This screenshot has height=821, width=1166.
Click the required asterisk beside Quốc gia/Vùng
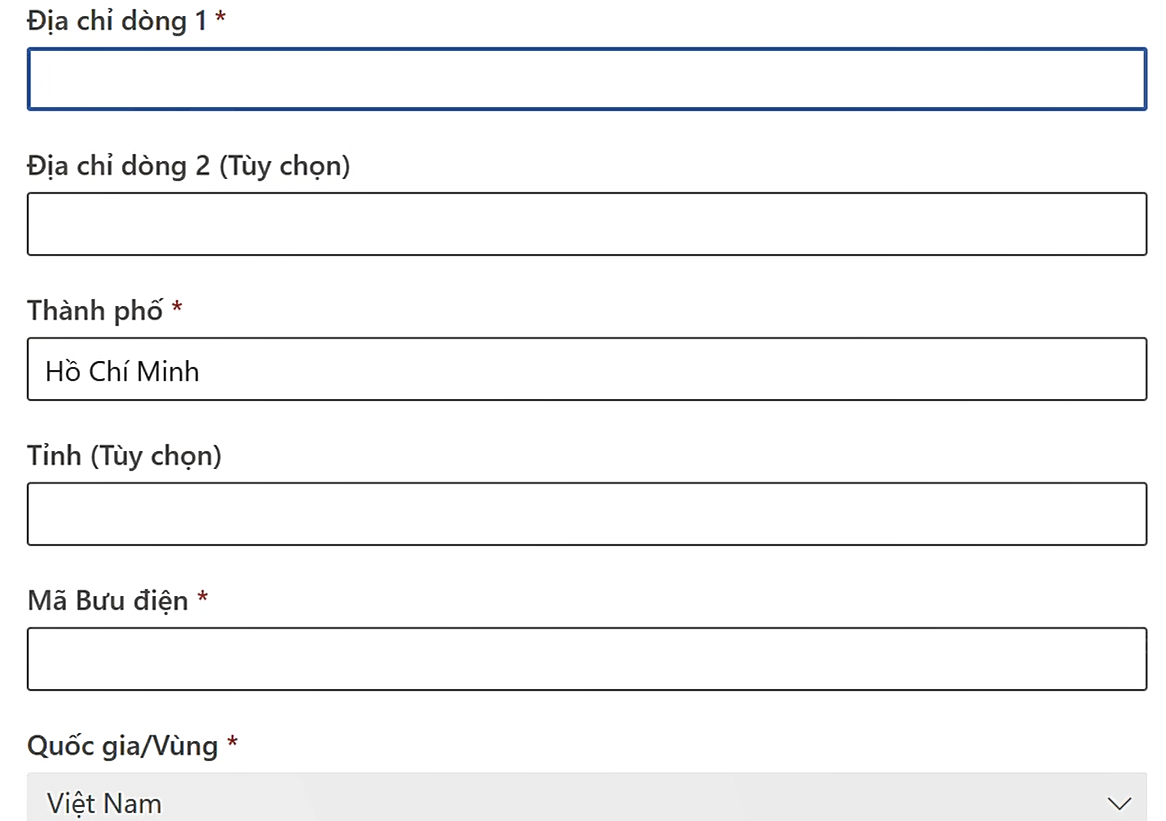tap(233, 744)
